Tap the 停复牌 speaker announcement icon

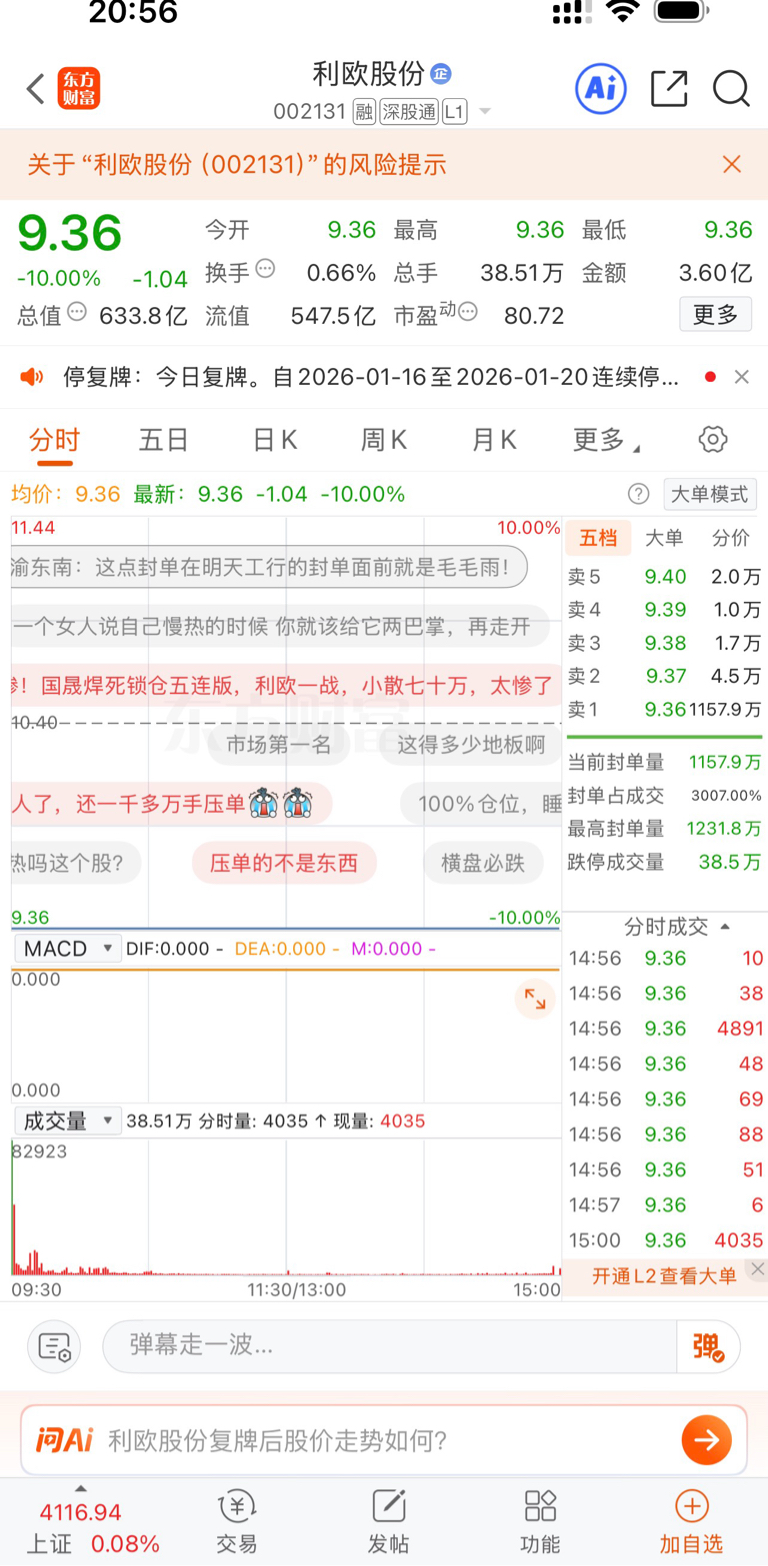tap(32, 377)
